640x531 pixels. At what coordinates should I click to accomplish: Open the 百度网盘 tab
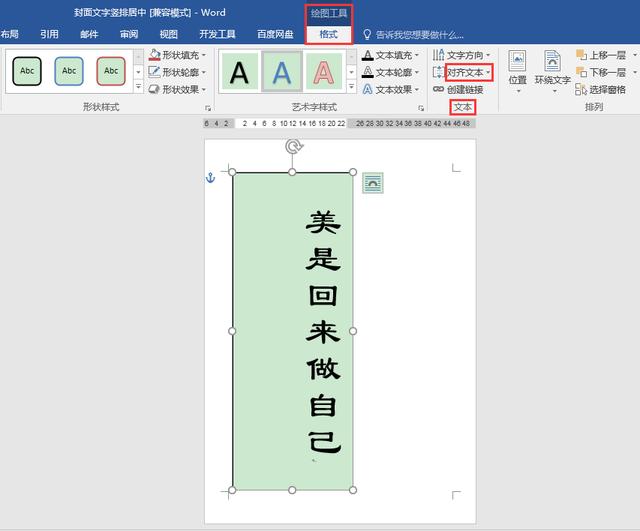(x=275, y=34)
